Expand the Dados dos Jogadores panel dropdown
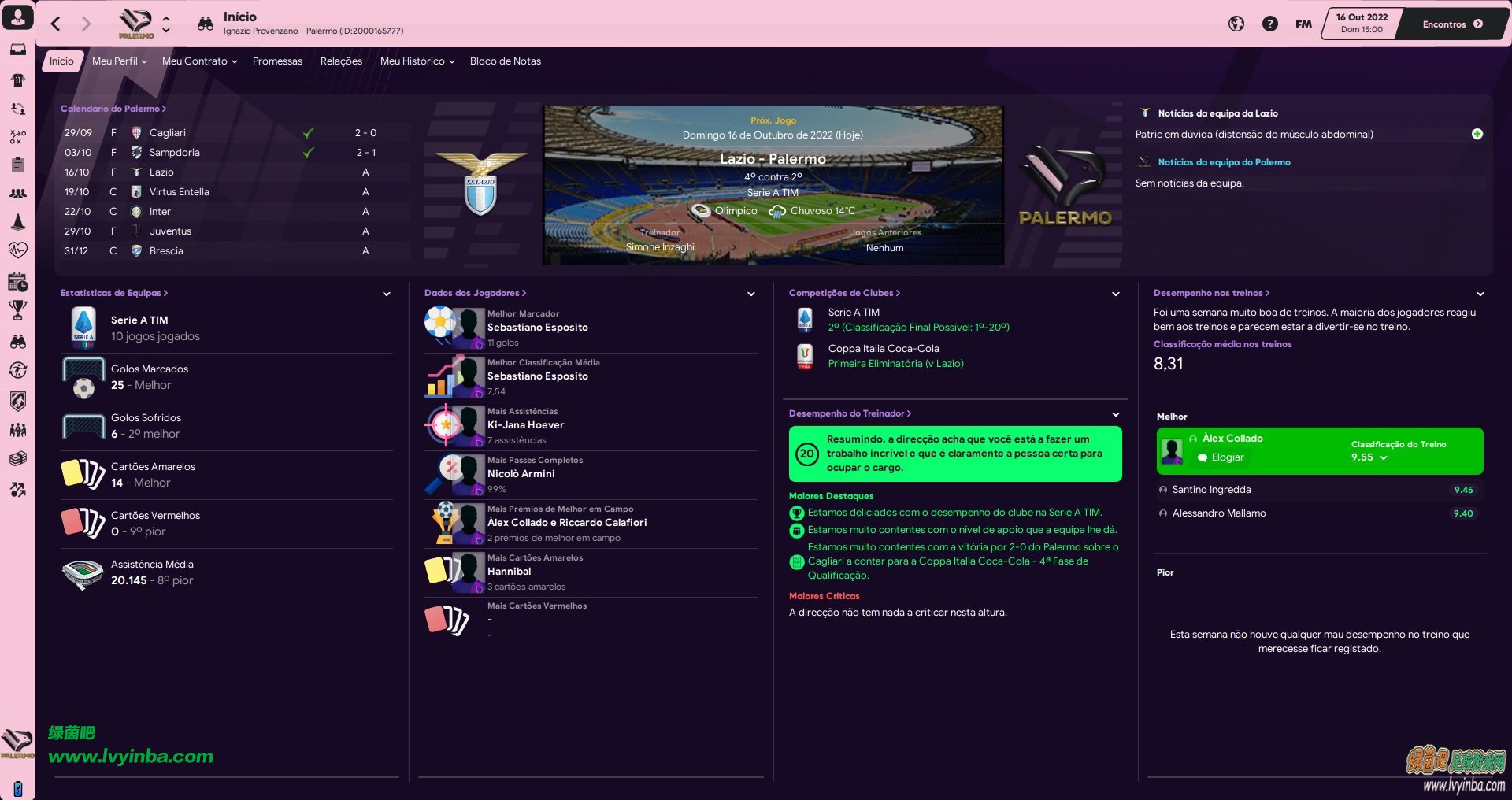The height and width of the screenshot is (800, 1512). point(751,294)
